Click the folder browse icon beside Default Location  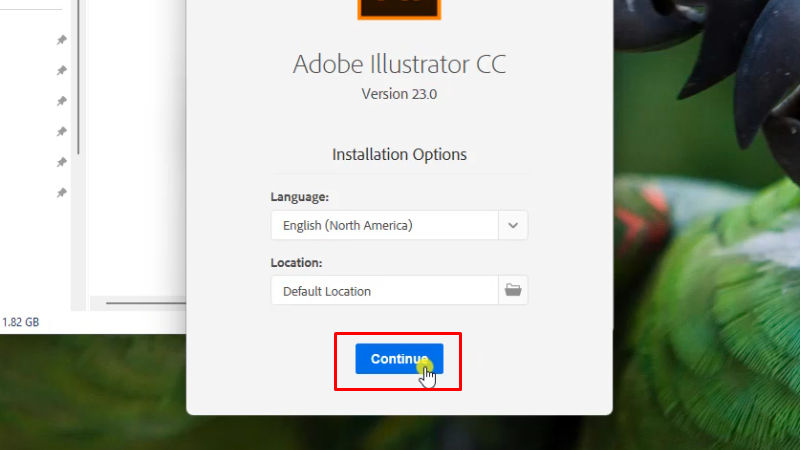coord(513,290)
